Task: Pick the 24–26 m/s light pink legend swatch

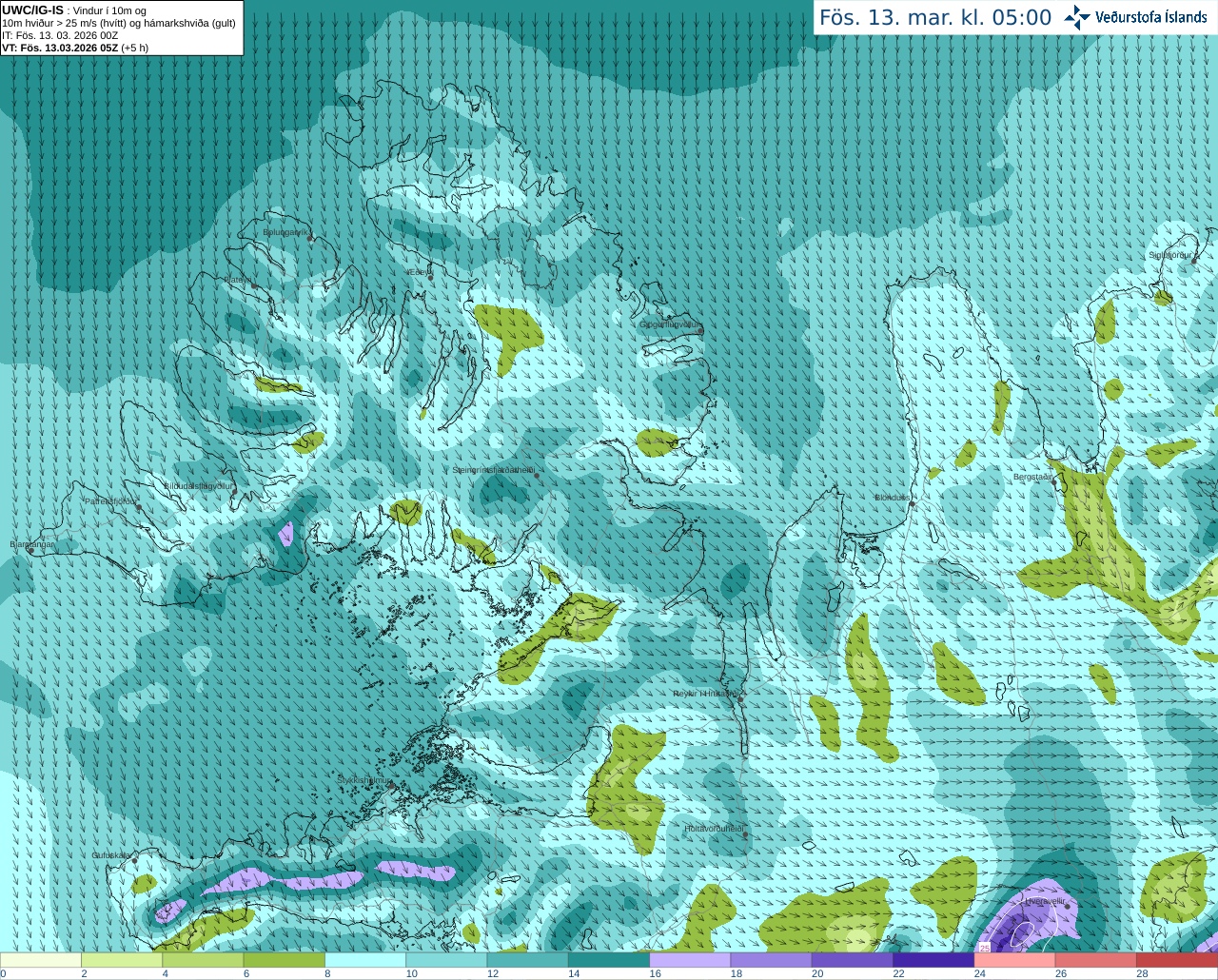Action: (x=1014, y=959)
